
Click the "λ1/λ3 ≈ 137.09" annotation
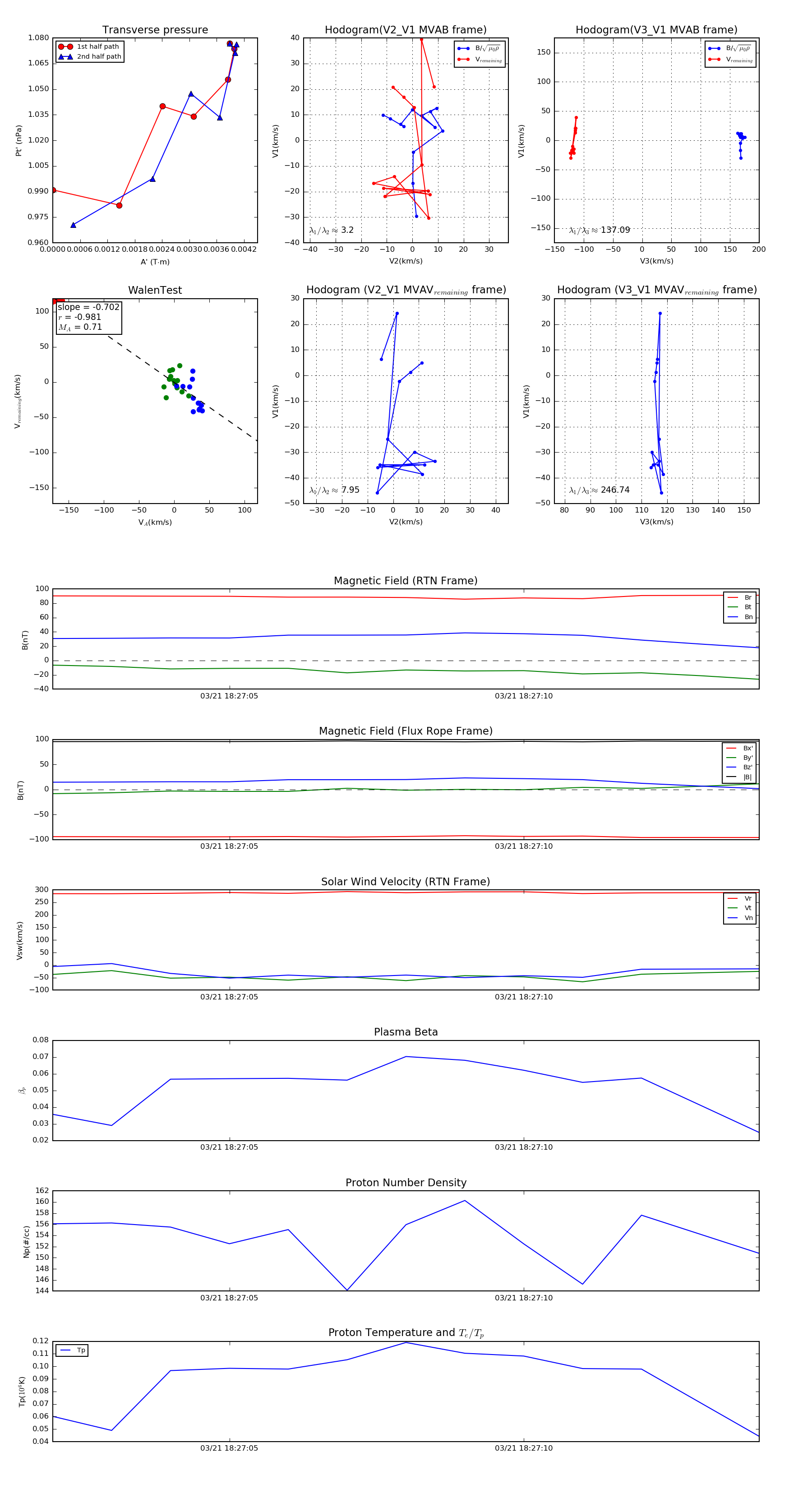click(x=600, y=230)
